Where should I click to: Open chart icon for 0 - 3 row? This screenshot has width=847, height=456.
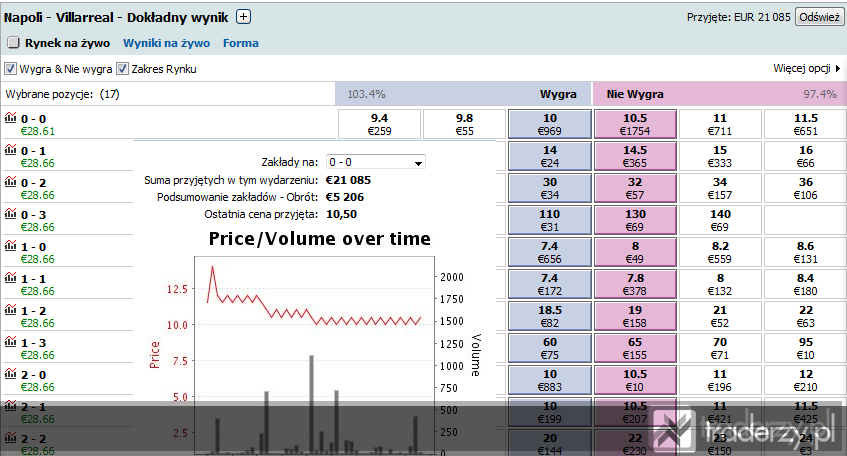10,213
